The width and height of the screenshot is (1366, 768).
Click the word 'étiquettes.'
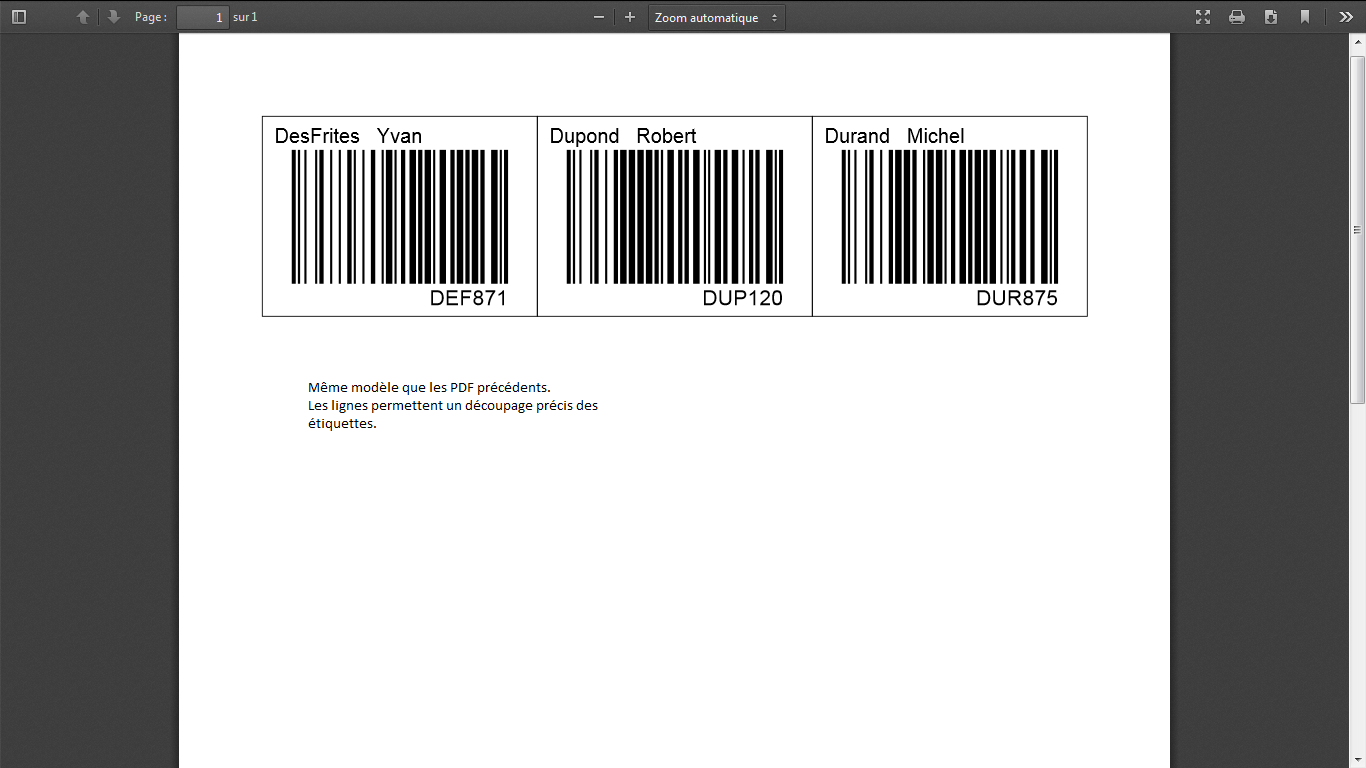pyautogui.click(x=342, y=423)
